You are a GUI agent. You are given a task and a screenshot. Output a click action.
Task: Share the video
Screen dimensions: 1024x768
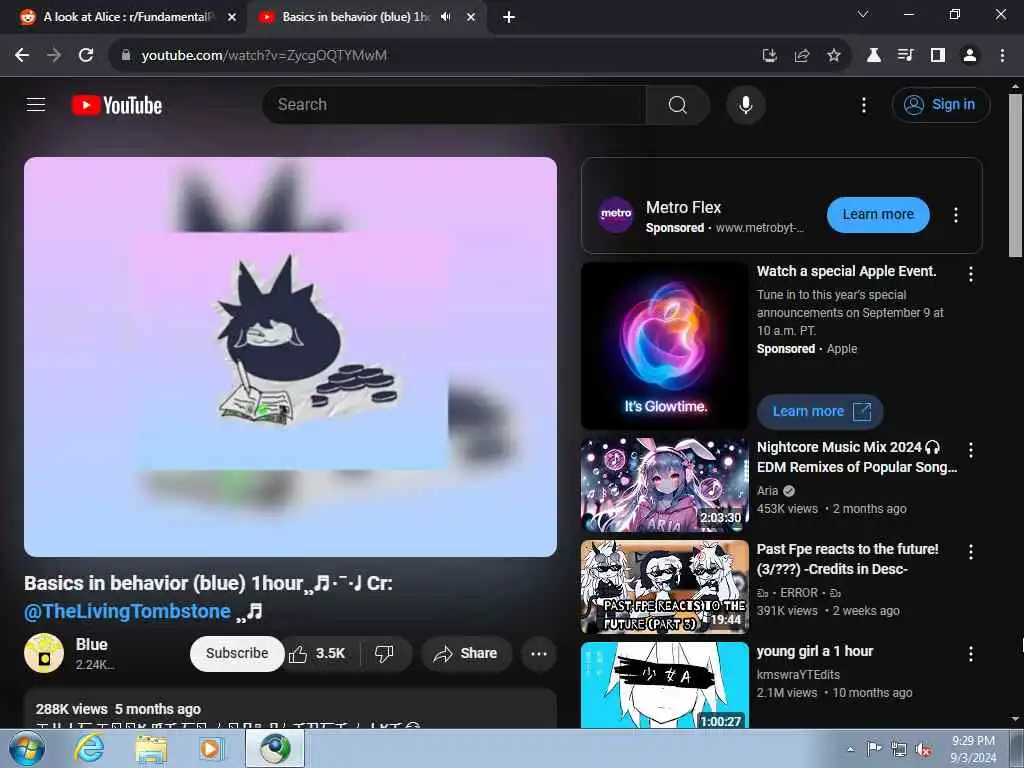click(466, 654)
